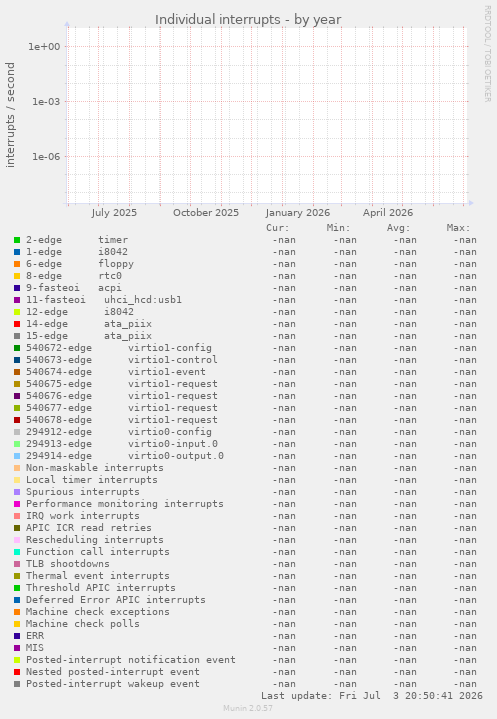This screenshot has width=497, height=719.
Task: Click the '1e+00' y-axis label
Action: (44, 46)
